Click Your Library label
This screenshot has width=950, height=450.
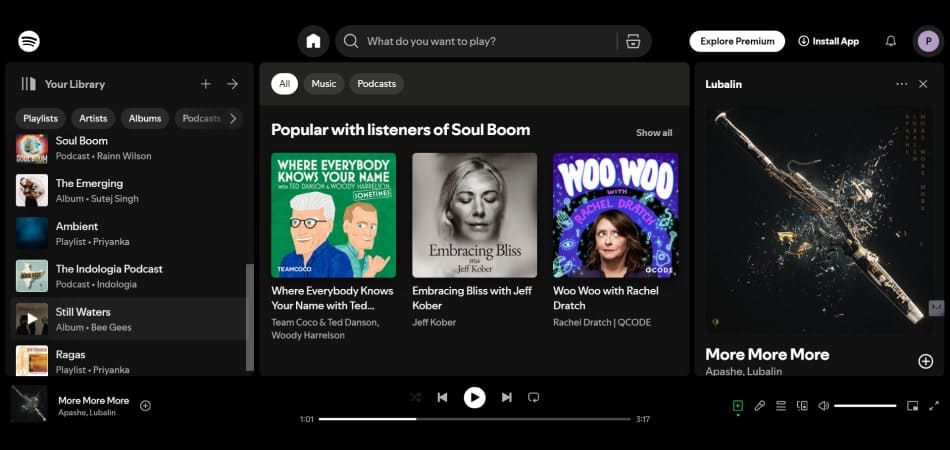tap(75, 84)
